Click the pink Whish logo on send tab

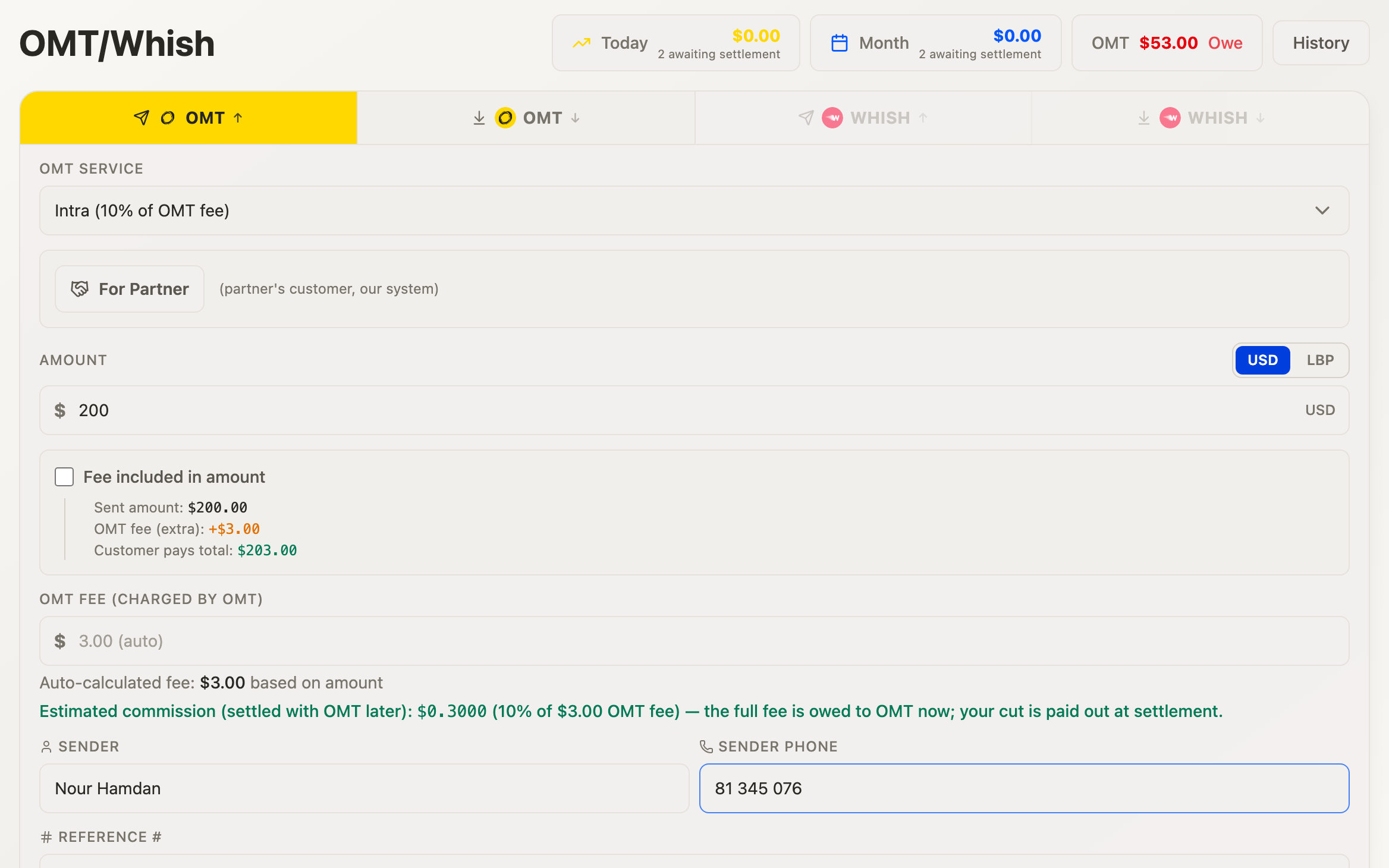tap(832, 118)
